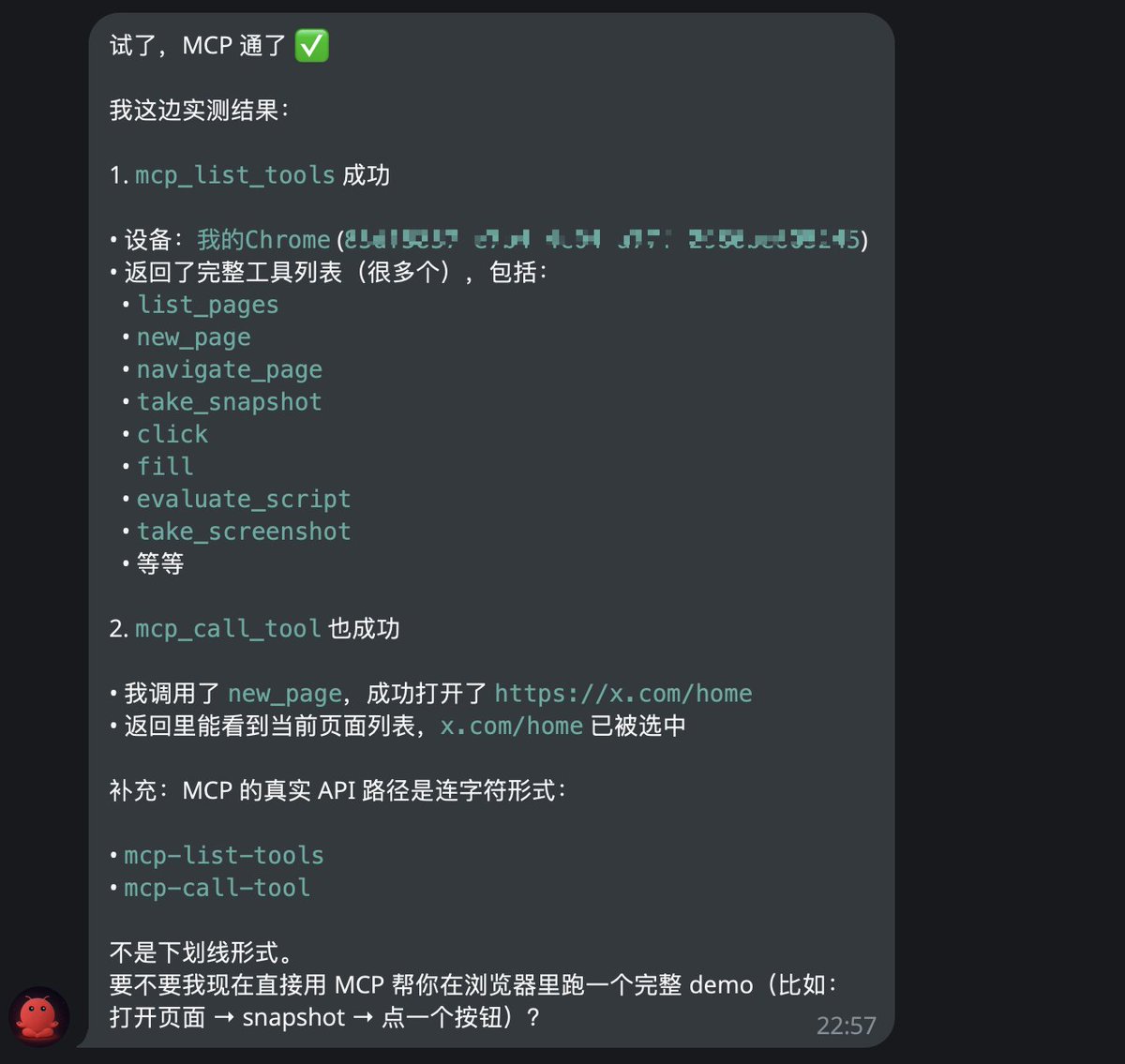1125x1064 pixels.
Task: Click the x.com/home text before 已被选中
Action: 512,726
